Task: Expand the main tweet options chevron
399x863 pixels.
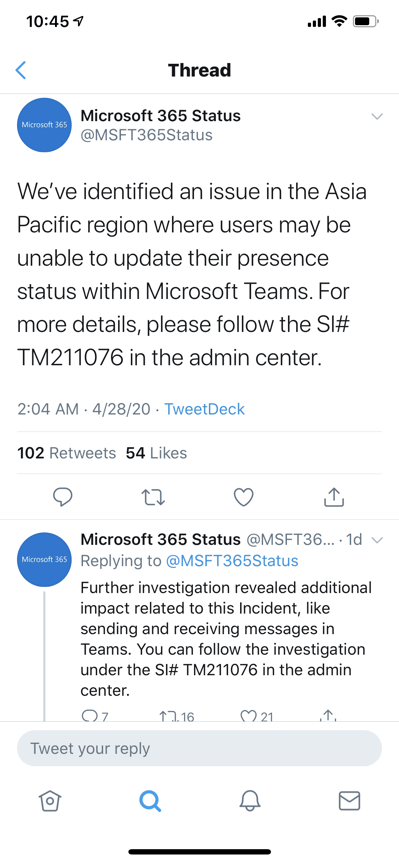Action: click(377, 116)
